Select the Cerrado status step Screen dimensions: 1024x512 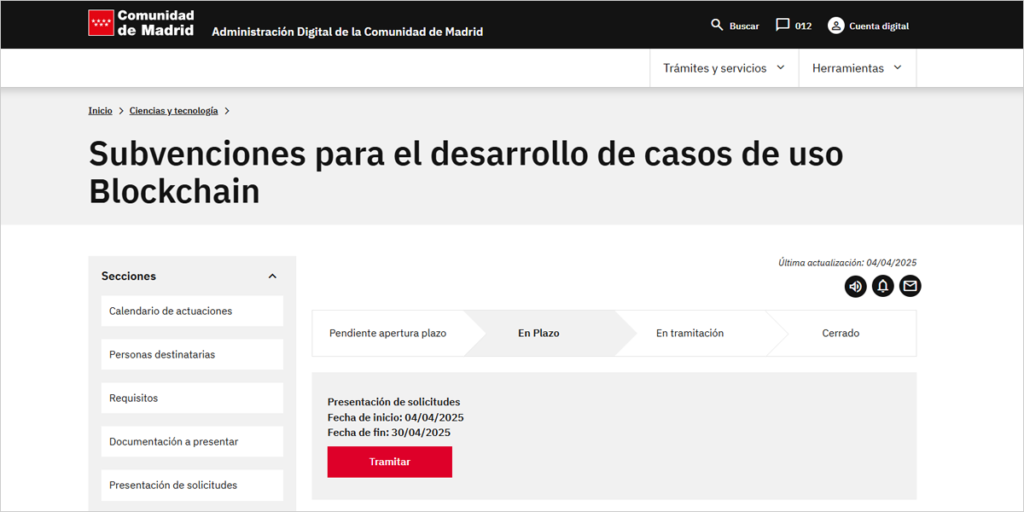coord(840,333)
